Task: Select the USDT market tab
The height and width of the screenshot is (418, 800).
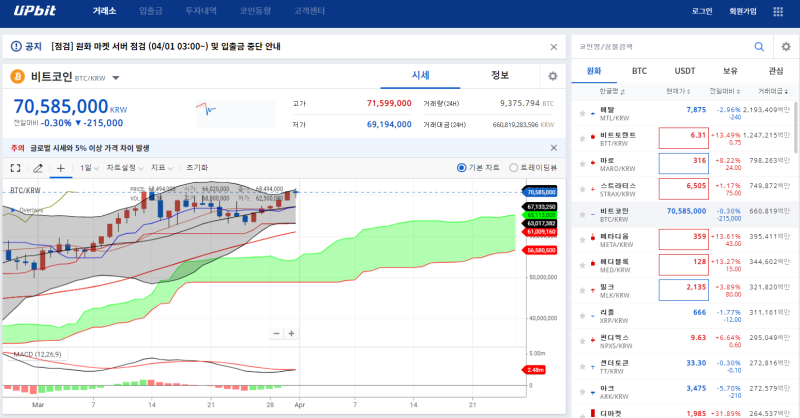Action: coord(685,71)
